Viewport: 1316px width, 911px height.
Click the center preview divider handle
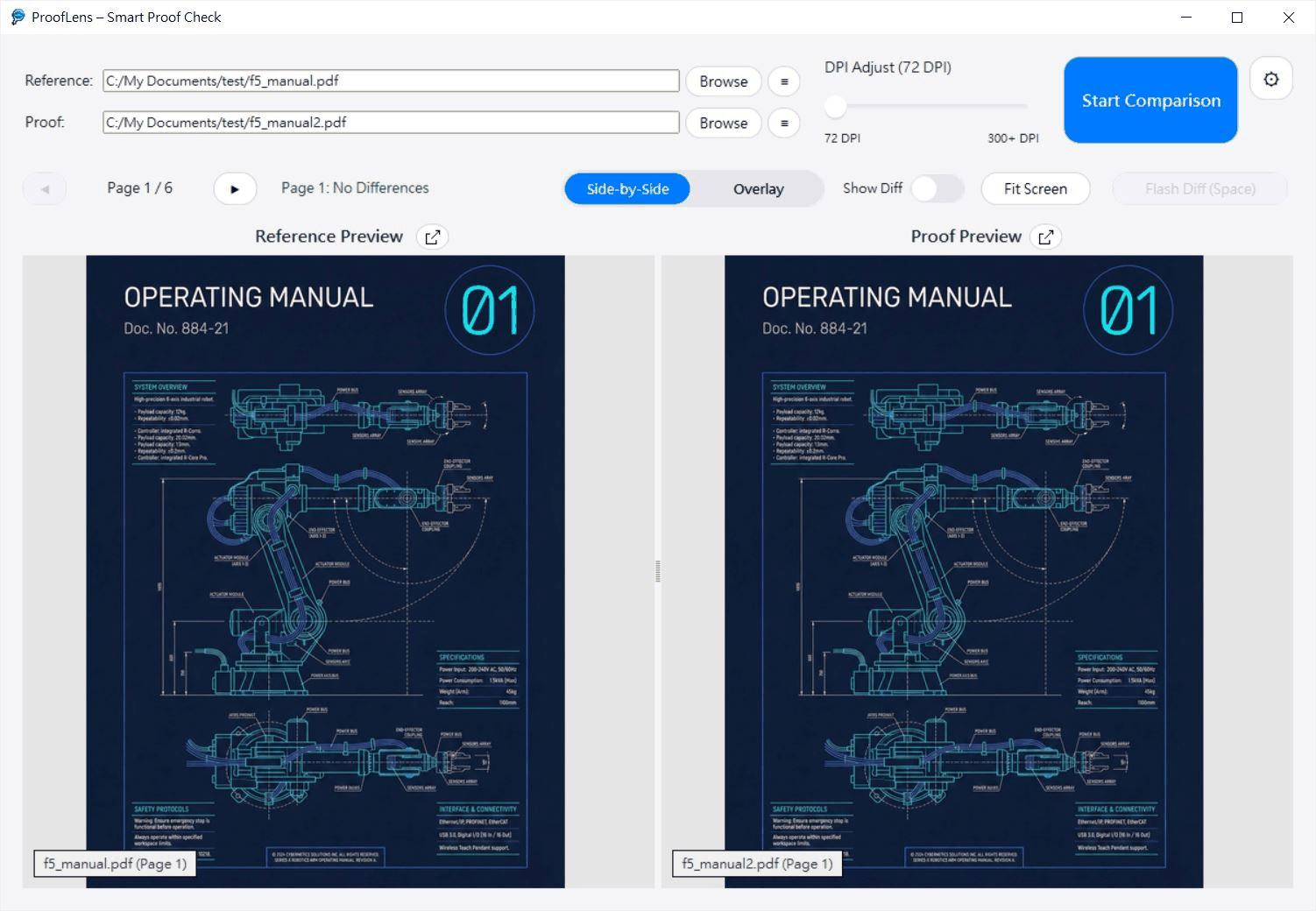657,570
